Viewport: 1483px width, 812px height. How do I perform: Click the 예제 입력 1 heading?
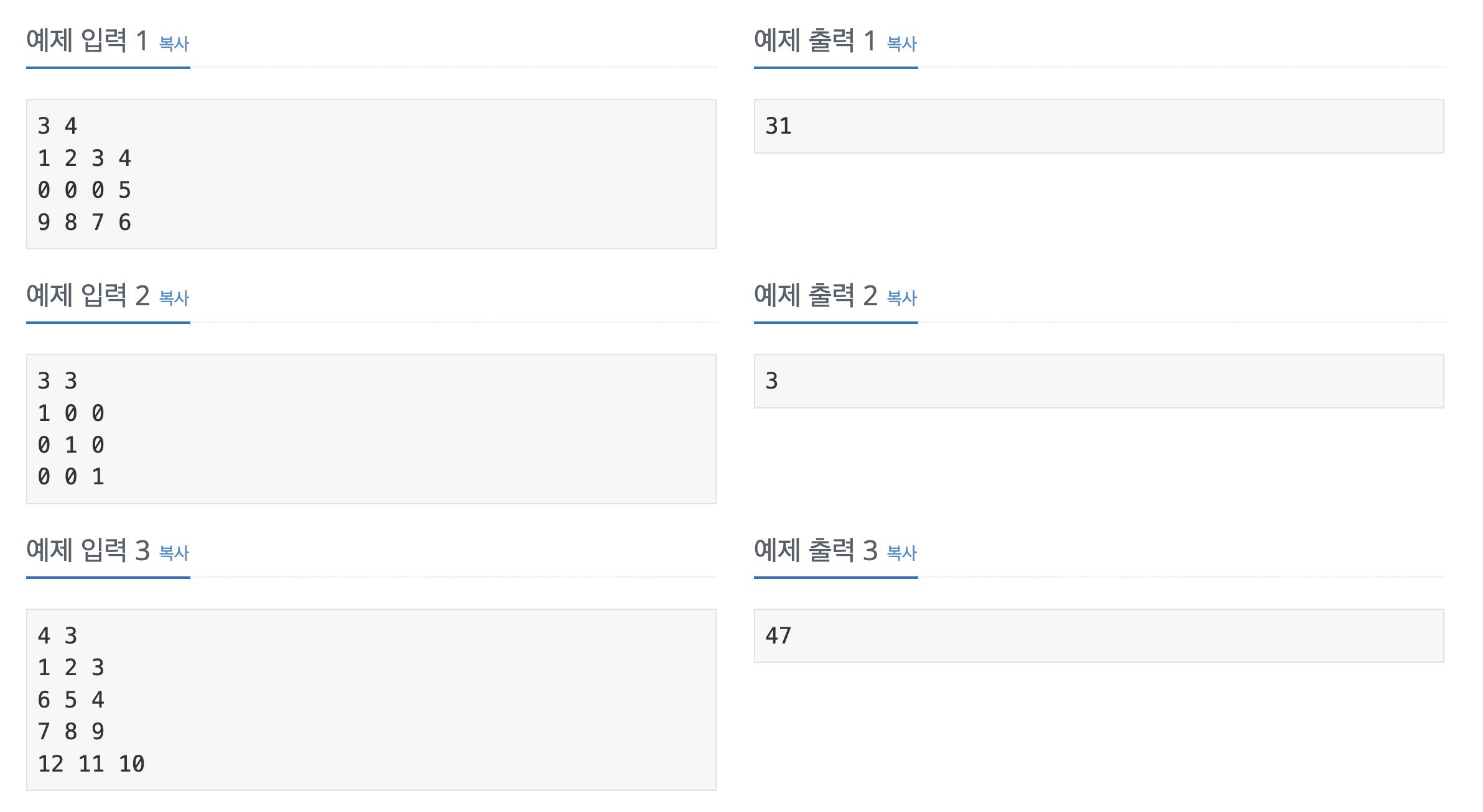87,41
